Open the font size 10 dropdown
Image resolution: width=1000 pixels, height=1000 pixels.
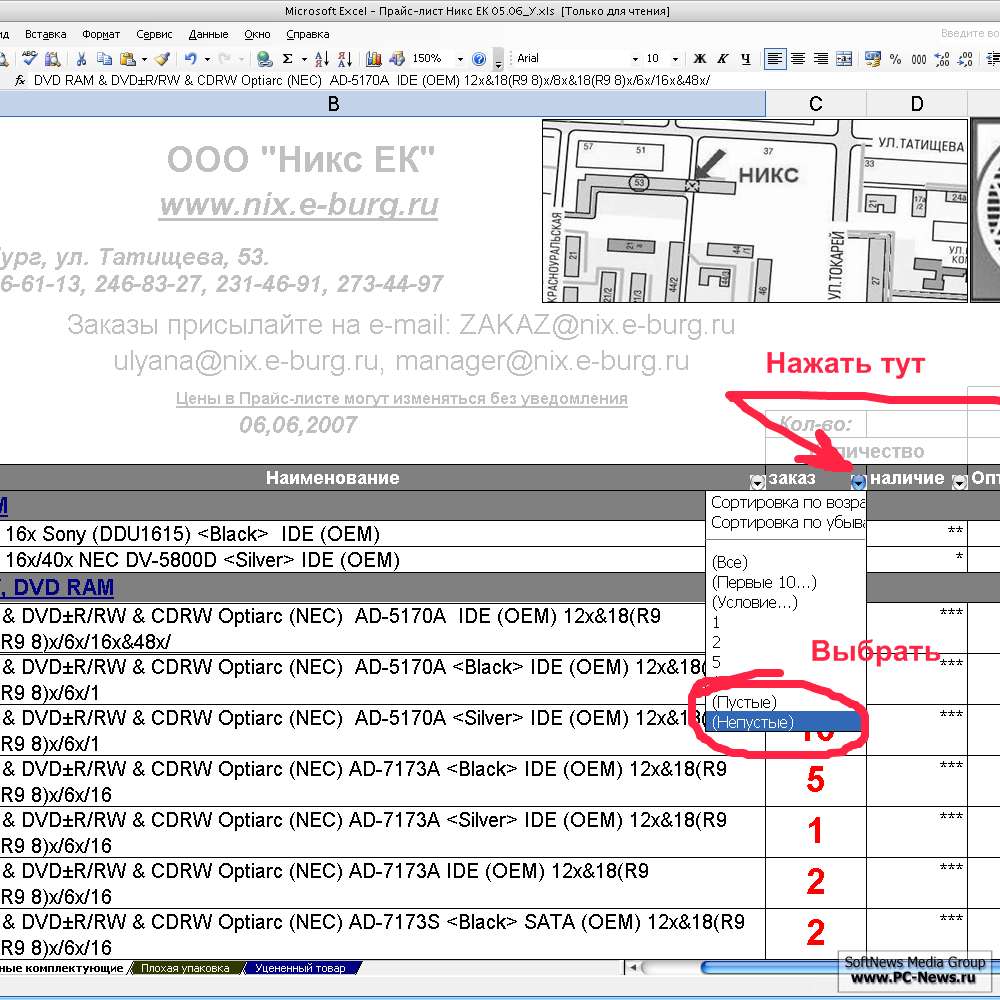click(x=675, y=59)
